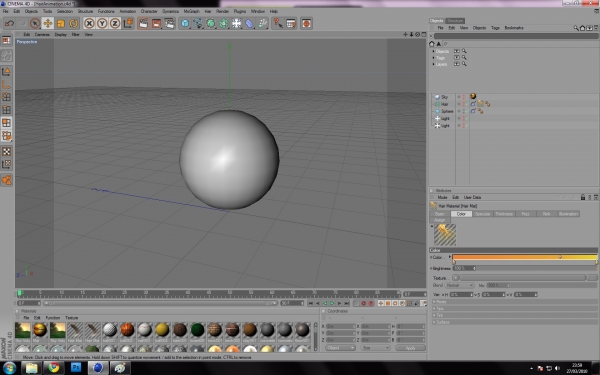This screenshot has height=375, width=600.
Task: Open Render Settings icon
Action: pos(169,23)
